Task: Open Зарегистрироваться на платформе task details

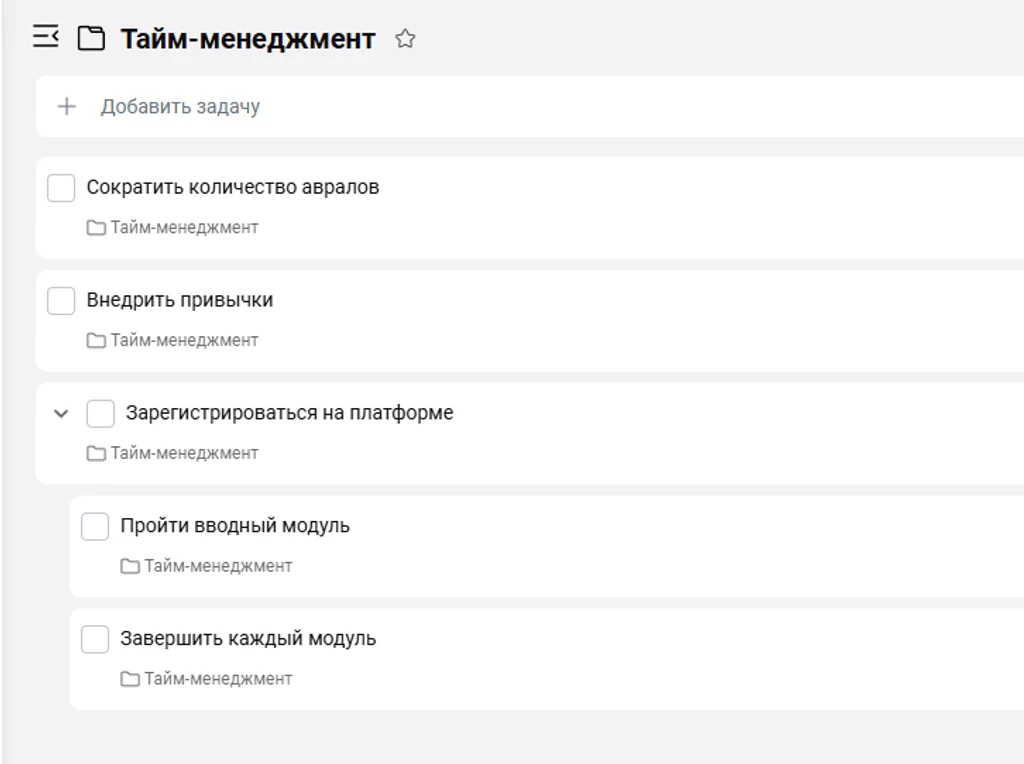Action: (289, 413)
